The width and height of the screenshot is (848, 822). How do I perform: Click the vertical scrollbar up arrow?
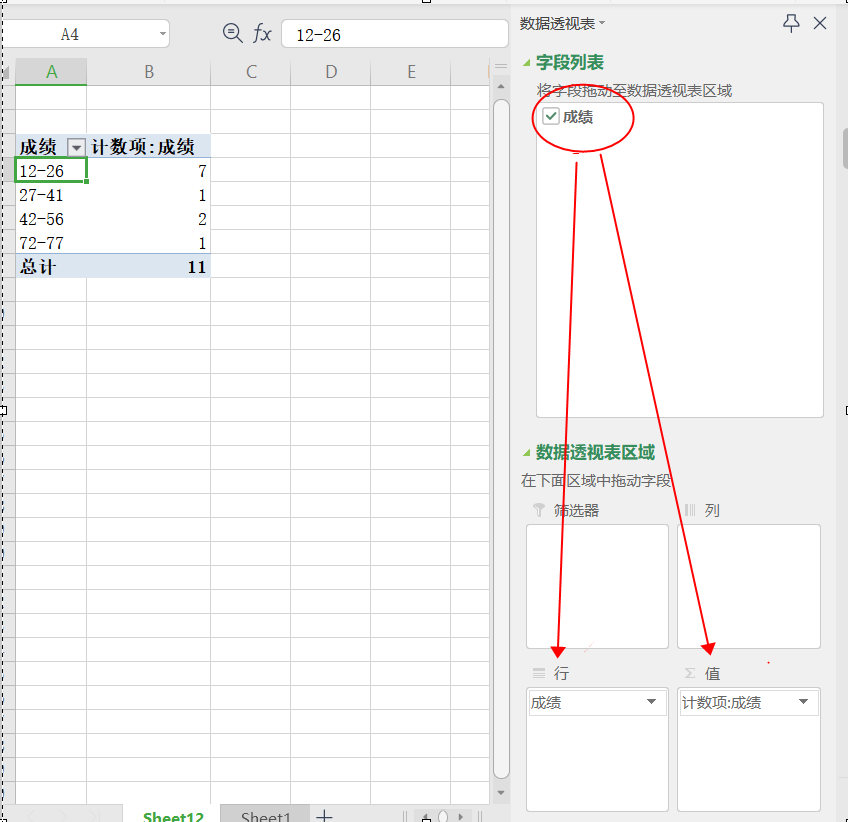501,87
